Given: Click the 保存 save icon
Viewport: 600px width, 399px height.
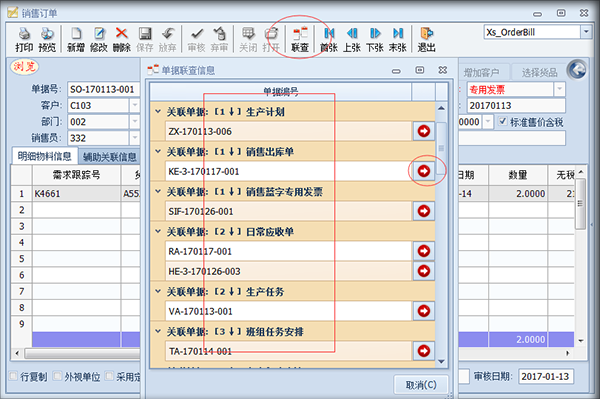Looking at the screenshot, I should pos(145,39).
